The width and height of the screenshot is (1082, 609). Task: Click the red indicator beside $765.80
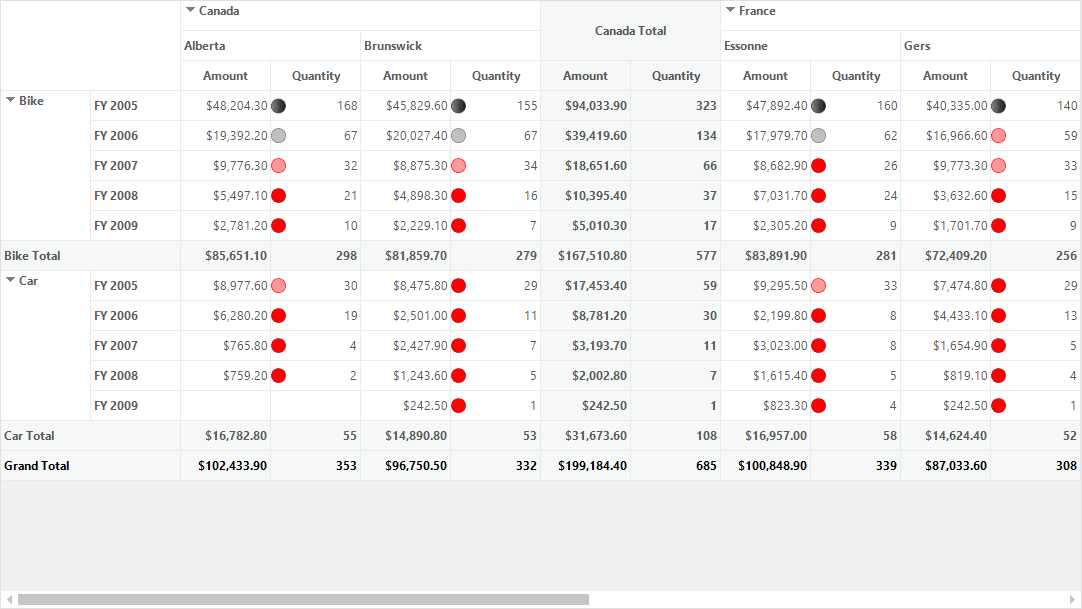click(x=279, y=346)
